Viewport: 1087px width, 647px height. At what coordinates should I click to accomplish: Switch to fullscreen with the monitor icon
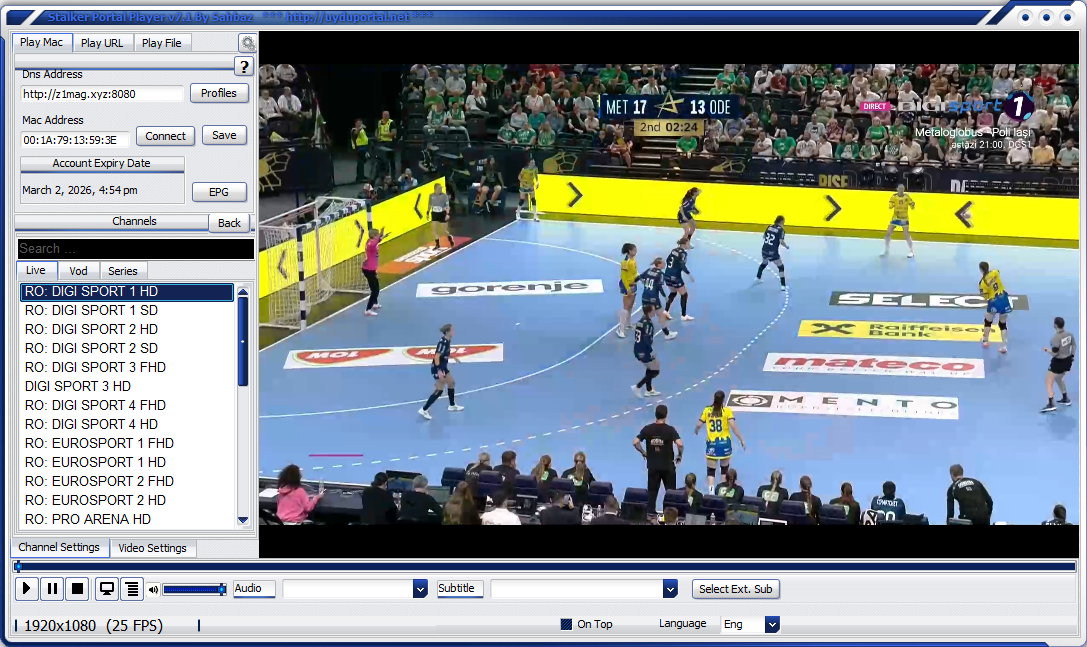(107, 589)
